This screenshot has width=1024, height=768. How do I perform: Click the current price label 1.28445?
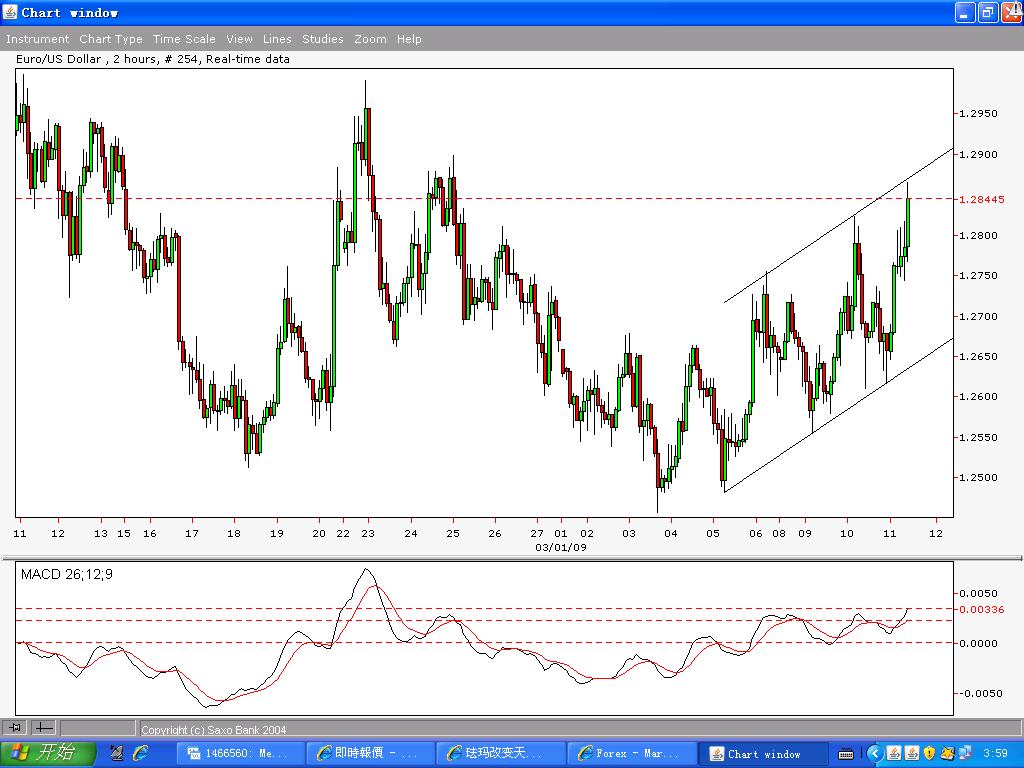982,199
